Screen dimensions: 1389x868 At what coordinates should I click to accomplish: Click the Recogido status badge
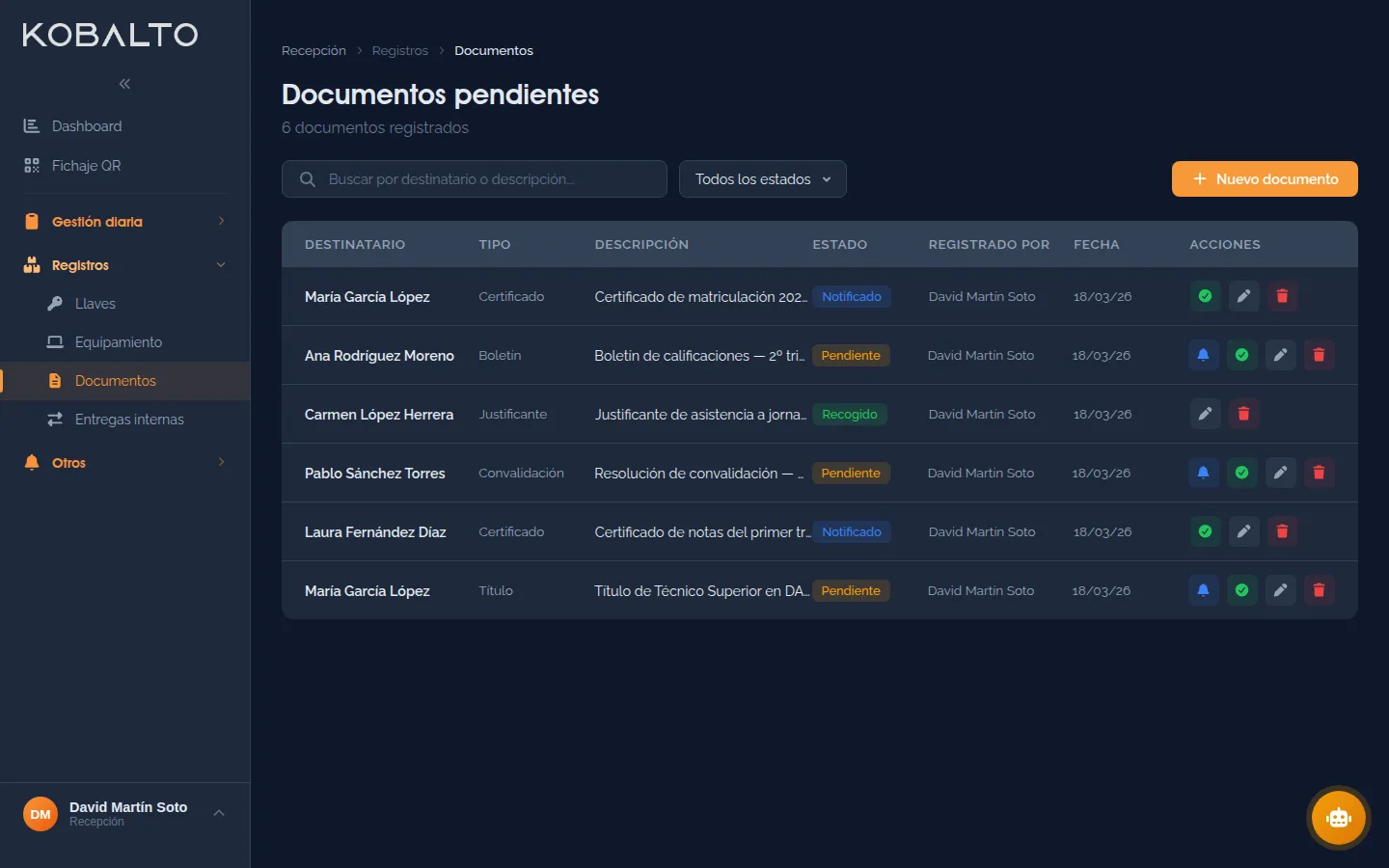(850, 415)
